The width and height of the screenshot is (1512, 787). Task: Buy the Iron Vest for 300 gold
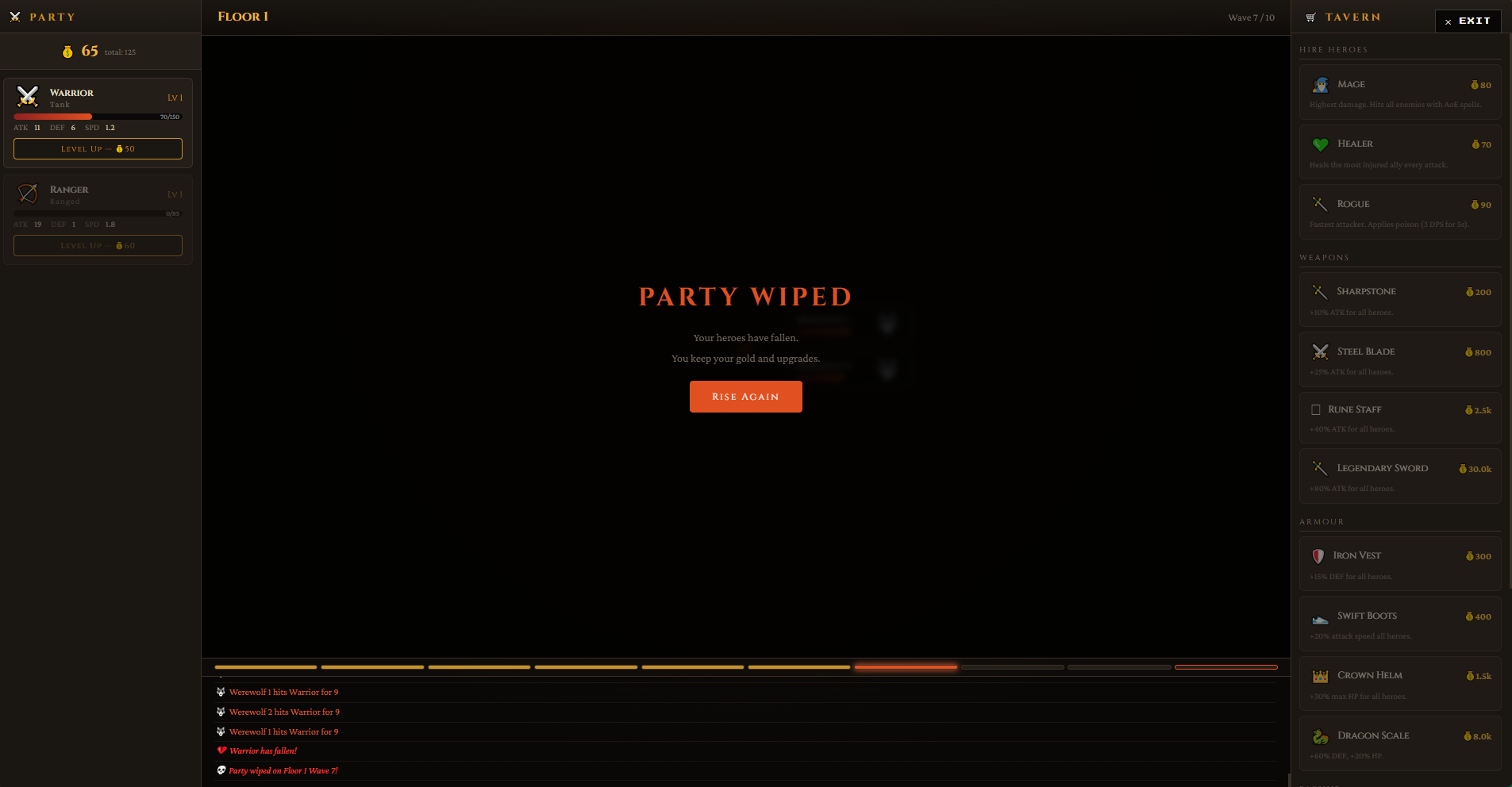tap(1400, 564)
